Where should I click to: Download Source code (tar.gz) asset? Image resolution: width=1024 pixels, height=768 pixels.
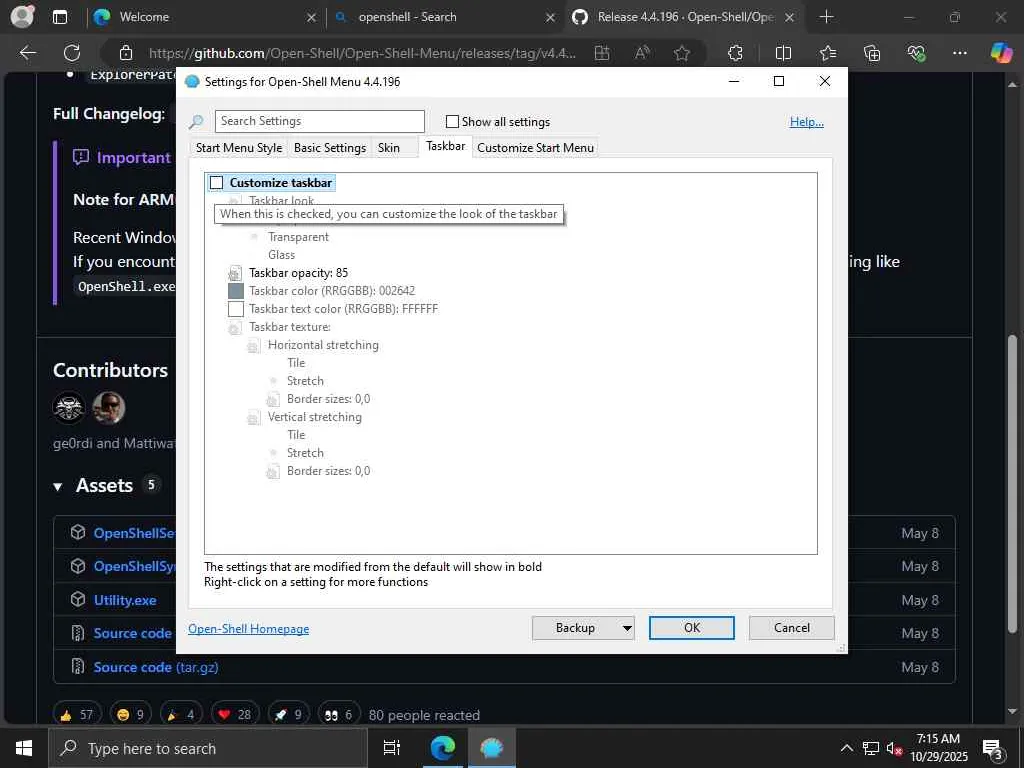[155, 667]
